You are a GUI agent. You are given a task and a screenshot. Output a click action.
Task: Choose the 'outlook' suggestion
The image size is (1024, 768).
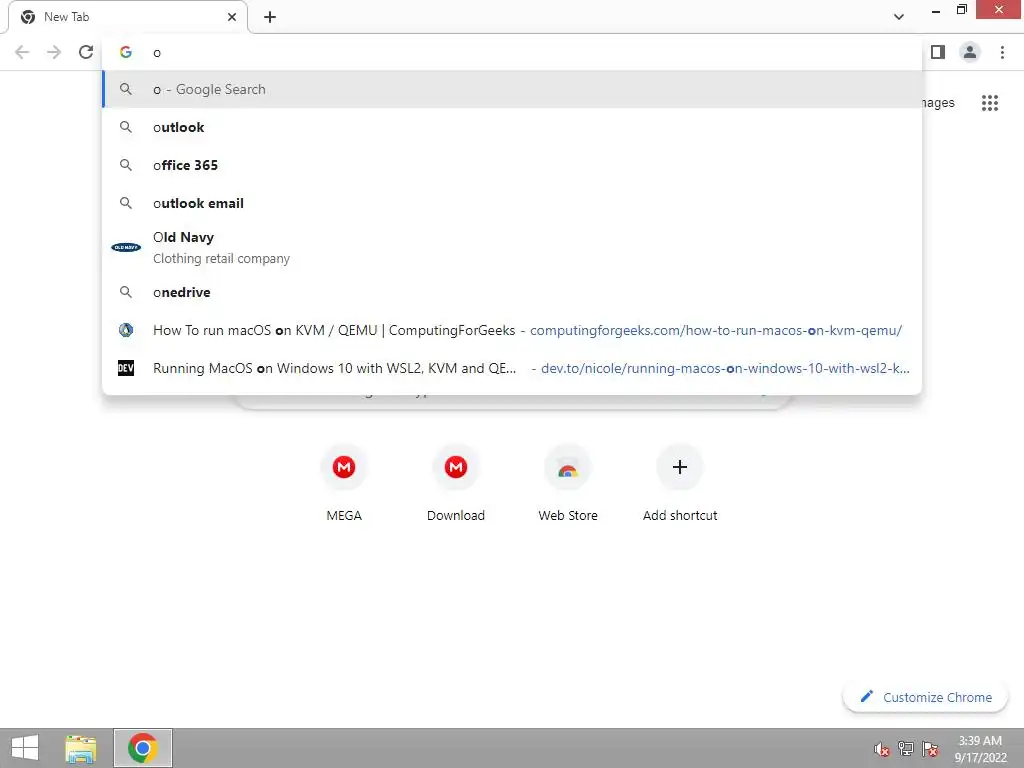pos(512,127)
